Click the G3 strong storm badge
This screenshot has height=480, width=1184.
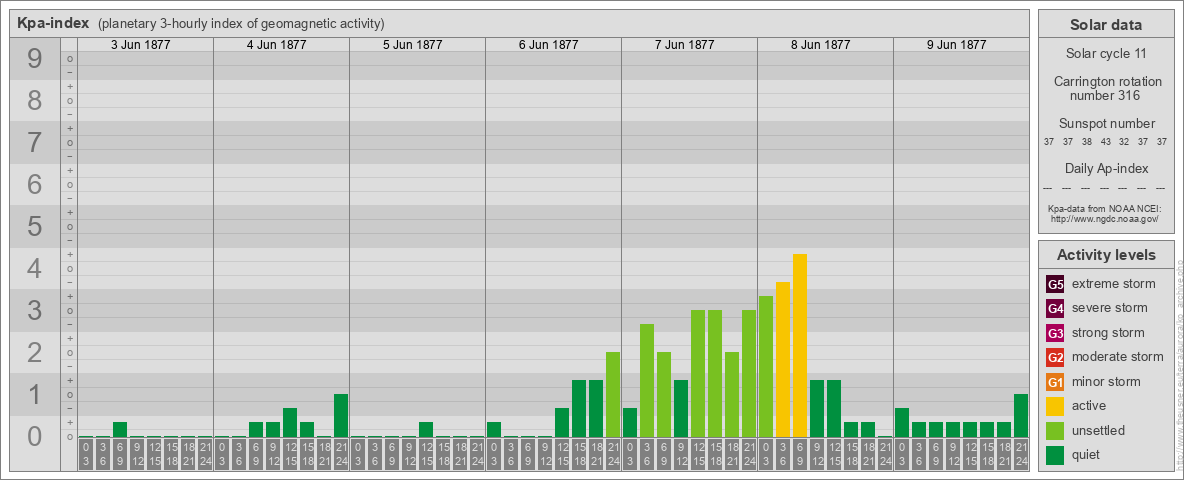(1055, 333)
